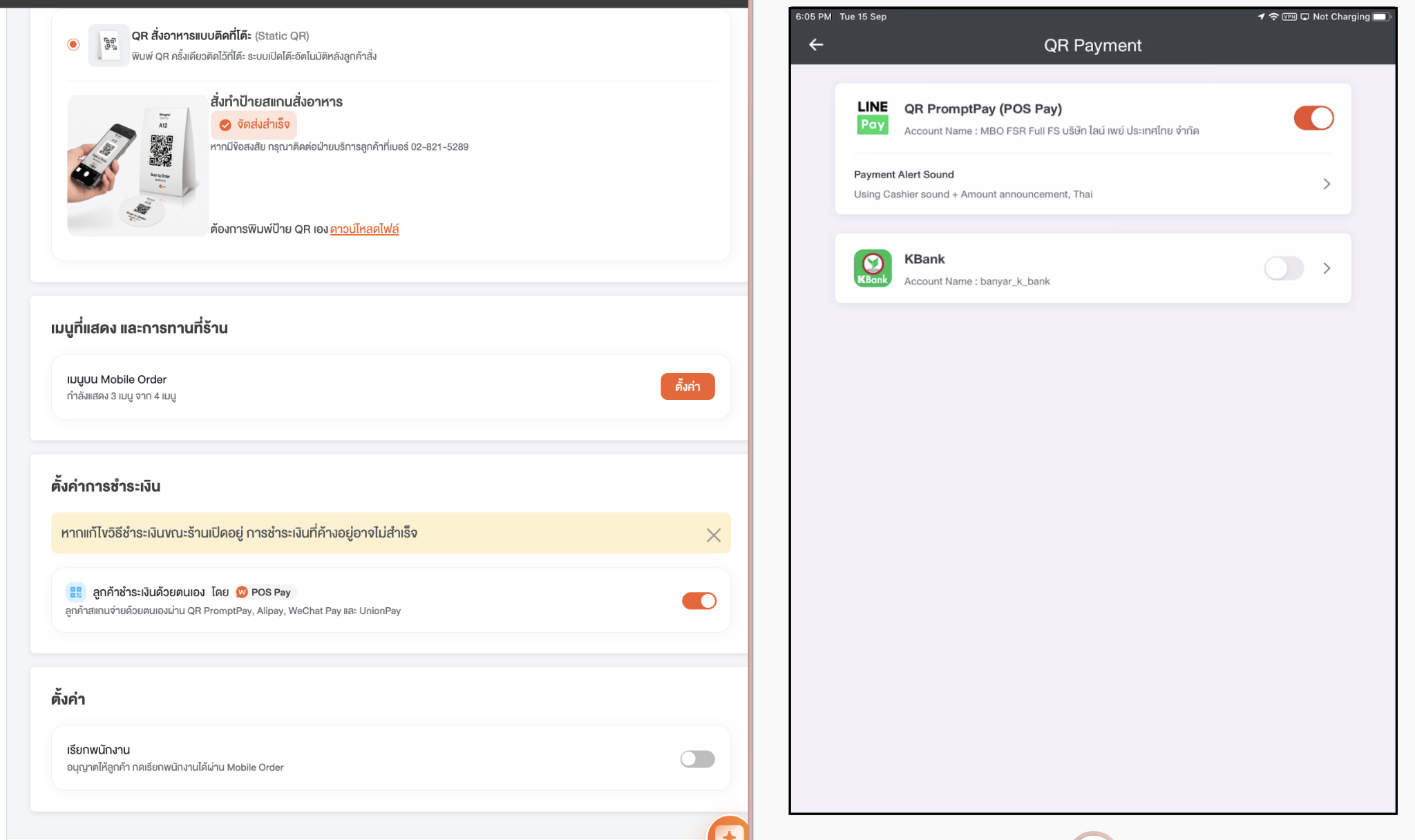Click the ดาวน์โหลดไฟล์ download link
The image size is (1415, 840).
click(x=364, y=229)
